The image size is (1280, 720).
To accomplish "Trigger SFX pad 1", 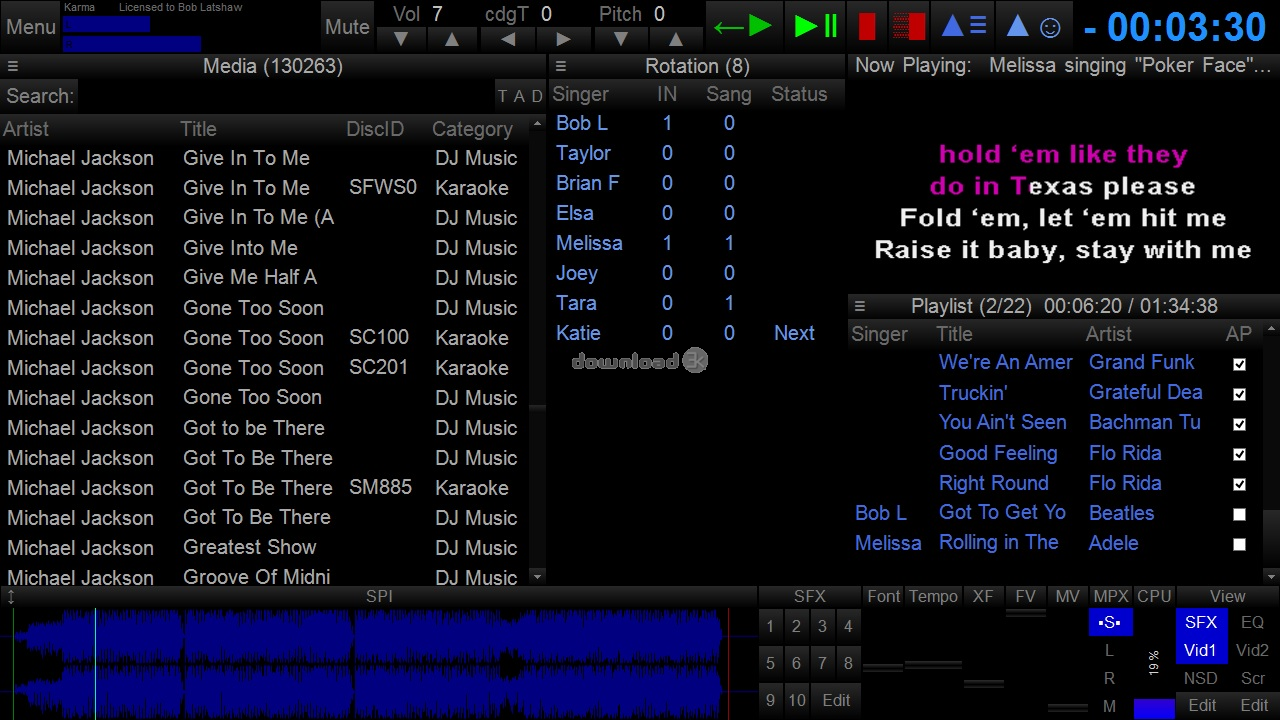I will pyautogui.click(x=770, y=627).
